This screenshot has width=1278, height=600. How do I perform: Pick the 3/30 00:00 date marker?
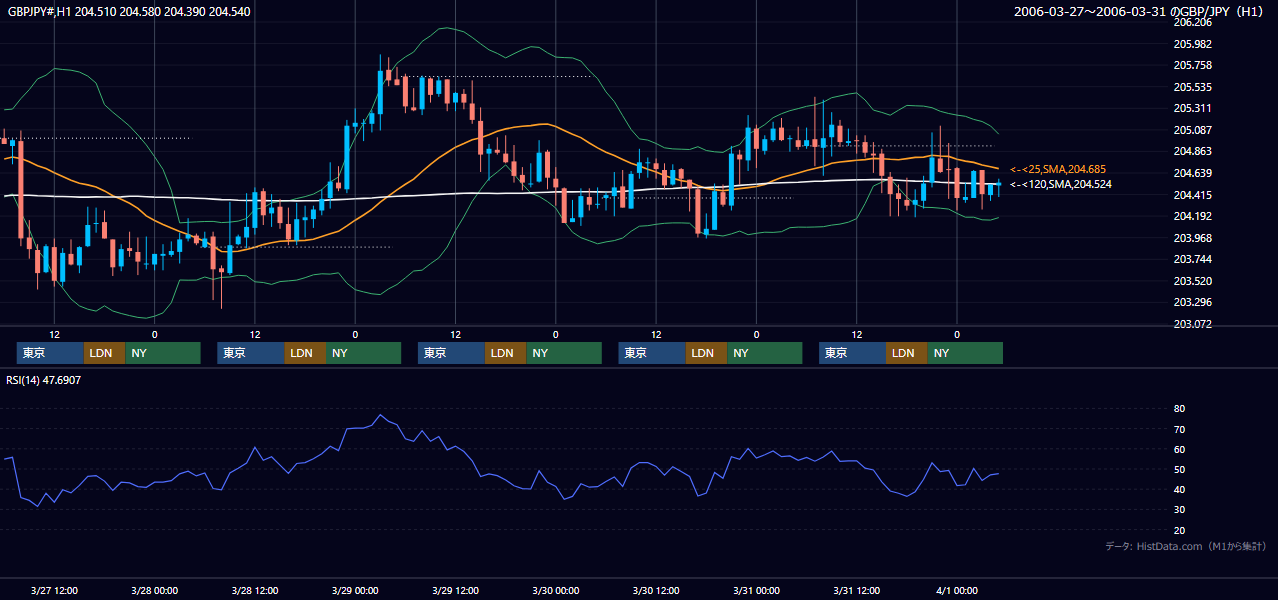coord(555,590)
